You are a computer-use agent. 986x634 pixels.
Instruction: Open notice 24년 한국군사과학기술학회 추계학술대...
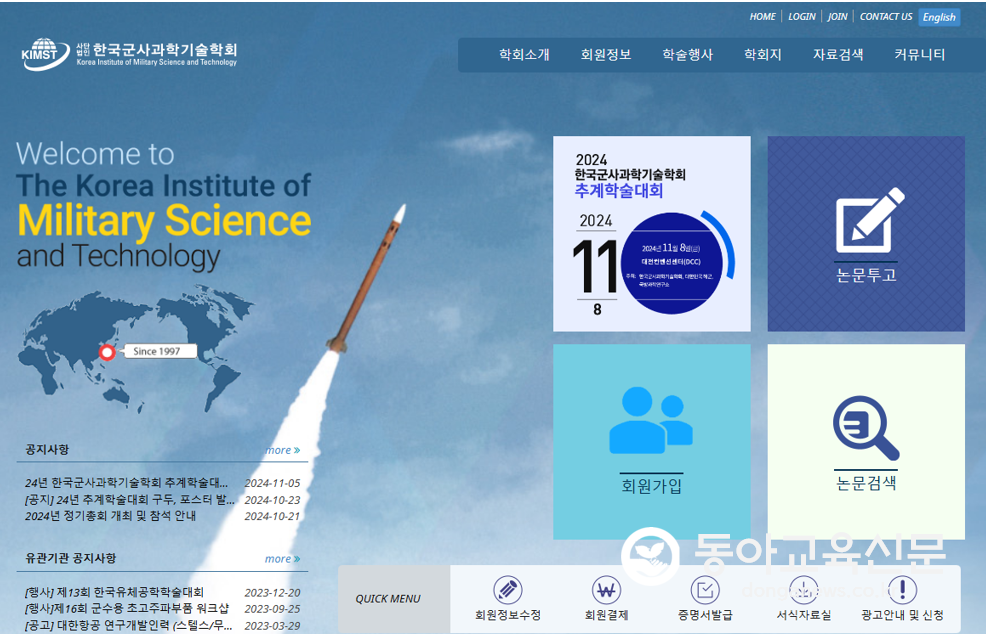click(x=126, y=483)
